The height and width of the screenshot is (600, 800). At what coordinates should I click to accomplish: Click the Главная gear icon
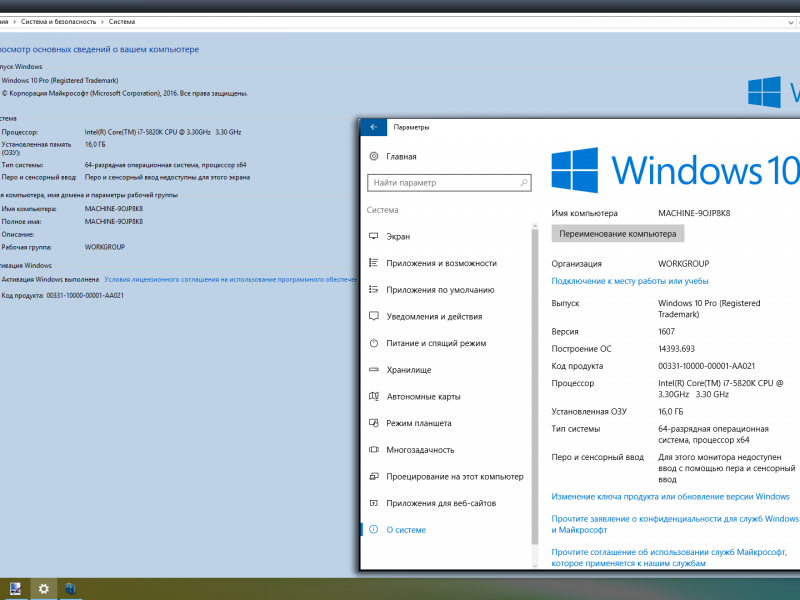[x=373, y=156]
